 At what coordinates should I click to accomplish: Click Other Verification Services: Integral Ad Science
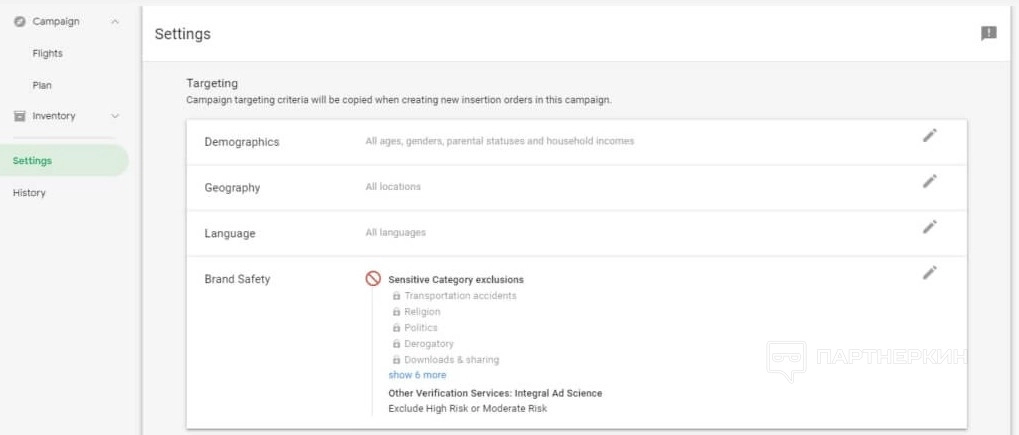click(495, 393)
